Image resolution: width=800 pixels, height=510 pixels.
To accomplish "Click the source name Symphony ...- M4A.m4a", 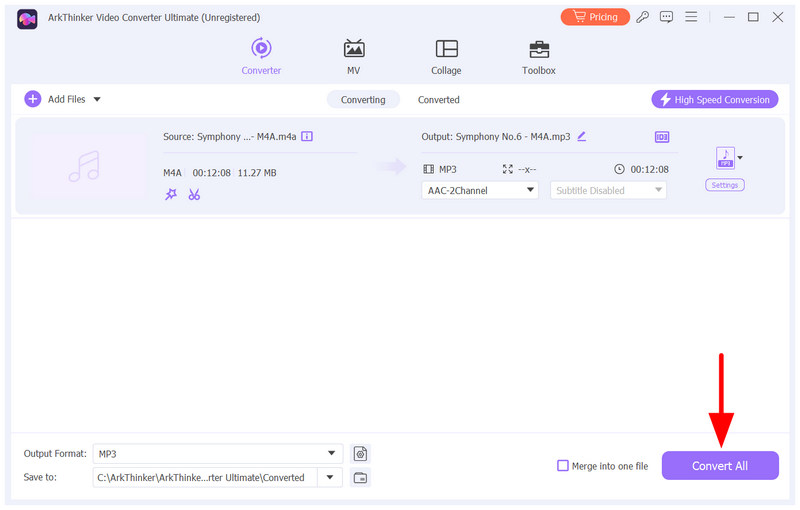I will [247, 136].
